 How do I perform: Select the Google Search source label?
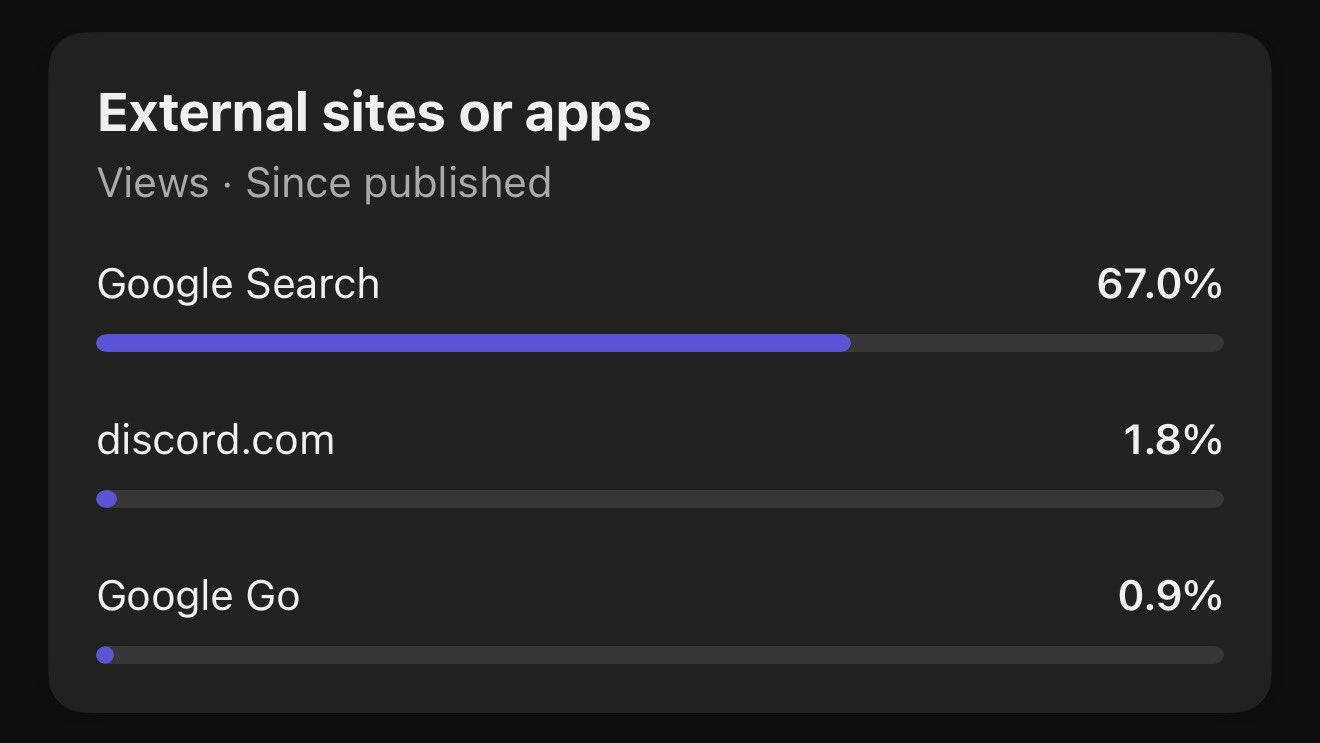click(238, 284)
